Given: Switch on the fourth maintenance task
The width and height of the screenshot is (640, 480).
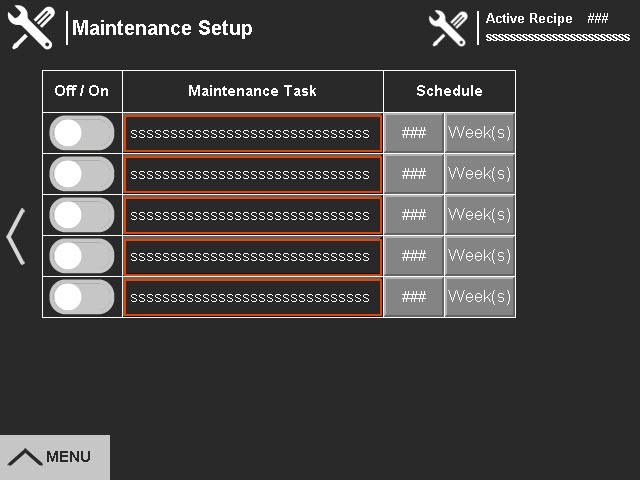Looking at the screenshot, I should (x=82, y=256).
